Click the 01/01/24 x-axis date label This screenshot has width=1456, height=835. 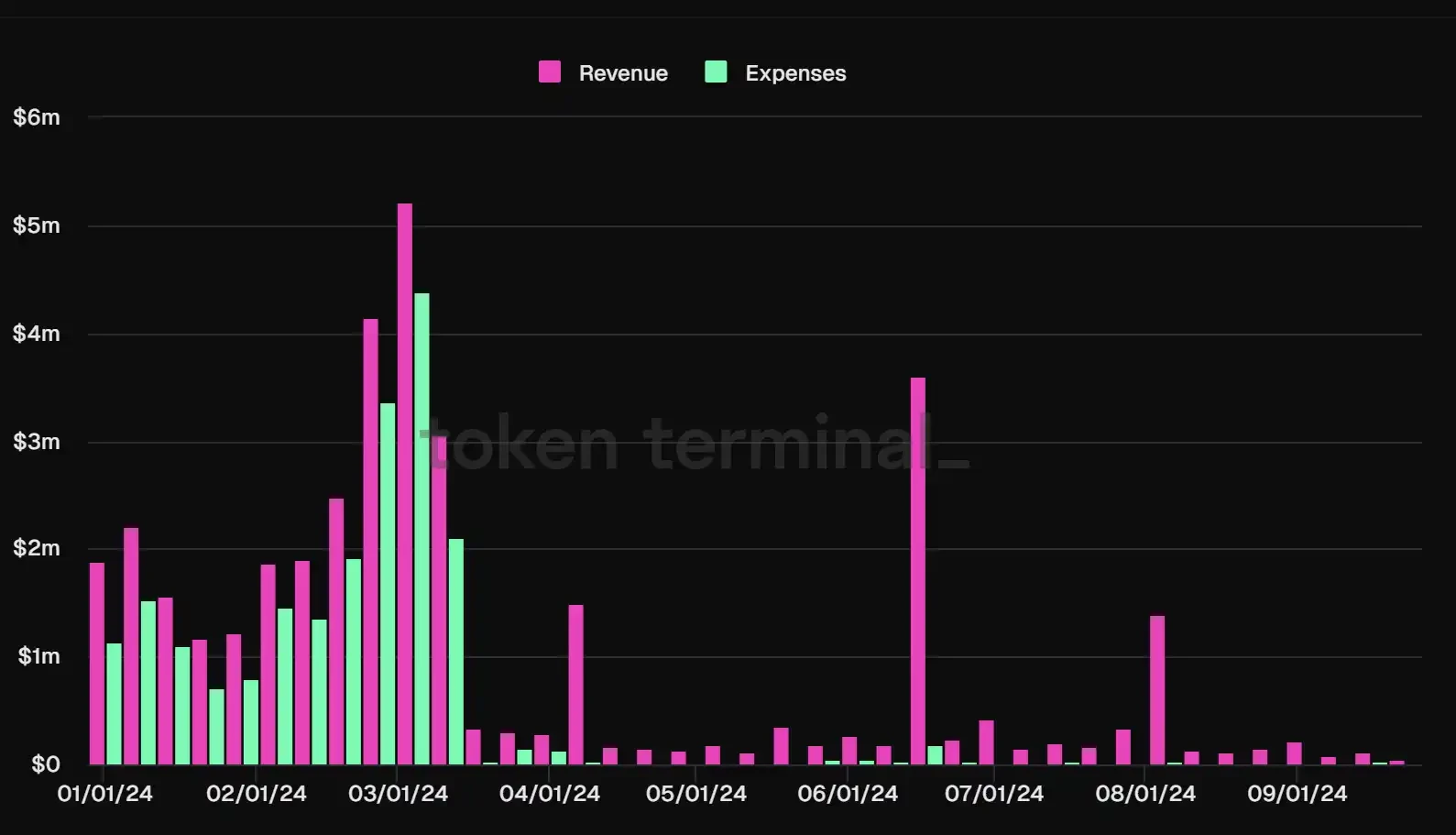[105, 794]
